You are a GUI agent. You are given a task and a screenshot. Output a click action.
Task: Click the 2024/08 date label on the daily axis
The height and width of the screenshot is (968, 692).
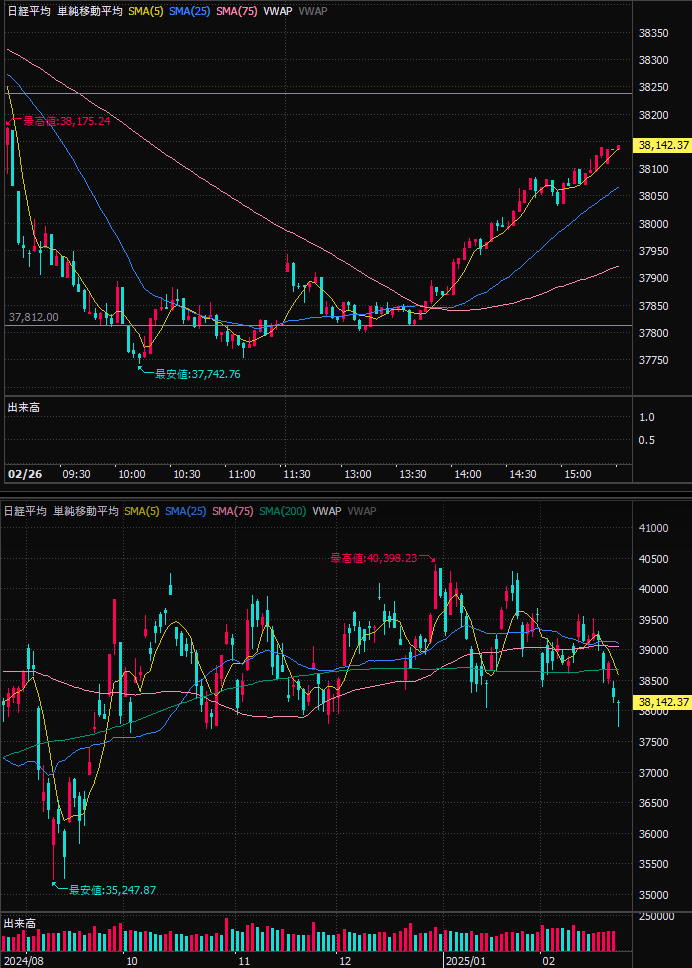[x=23, y=961]
